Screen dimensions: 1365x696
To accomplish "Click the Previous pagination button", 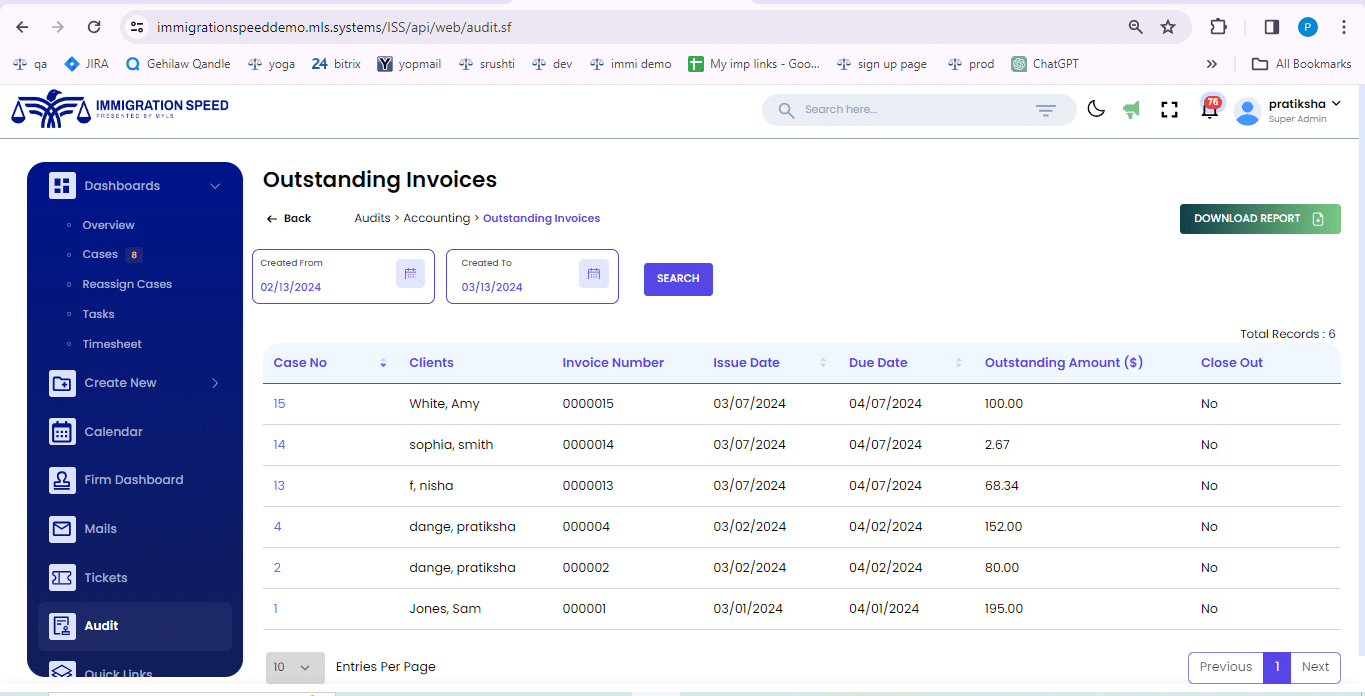I will (1226, 667).
